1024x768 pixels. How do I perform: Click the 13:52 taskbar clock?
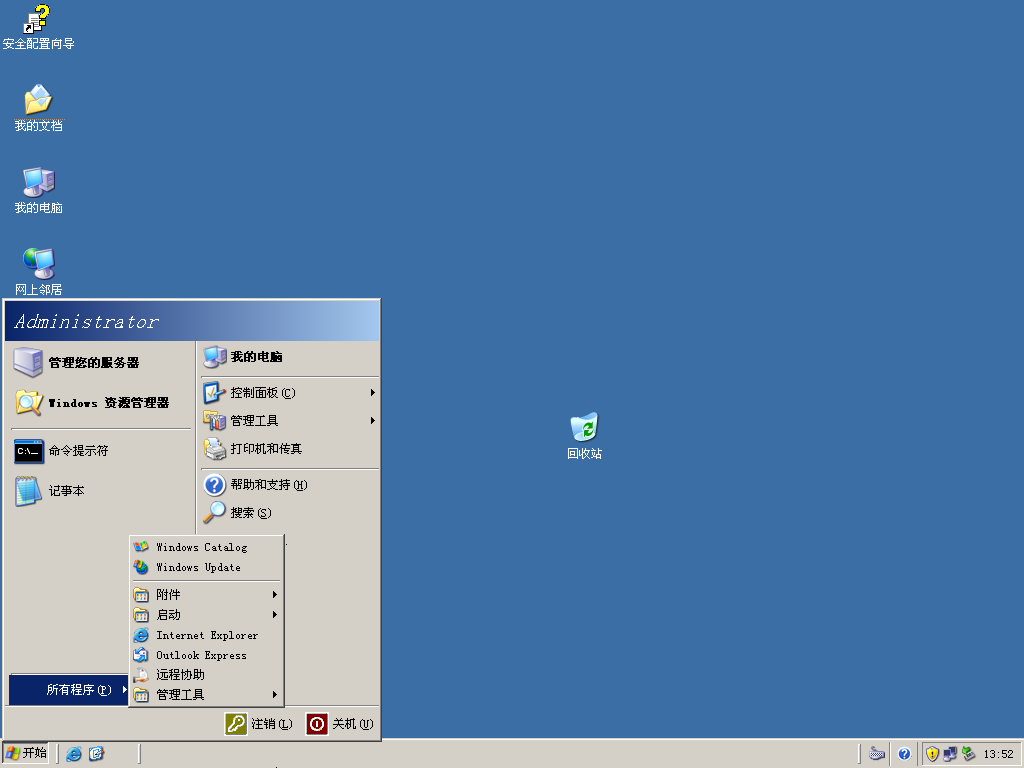tap(999, 754)
